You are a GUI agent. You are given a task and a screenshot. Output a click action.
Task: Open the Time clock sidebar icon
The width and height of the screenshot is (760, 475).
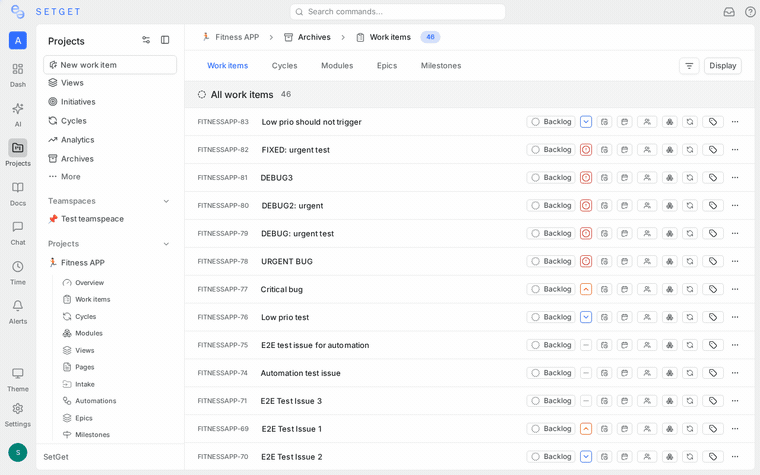(17, 267)
